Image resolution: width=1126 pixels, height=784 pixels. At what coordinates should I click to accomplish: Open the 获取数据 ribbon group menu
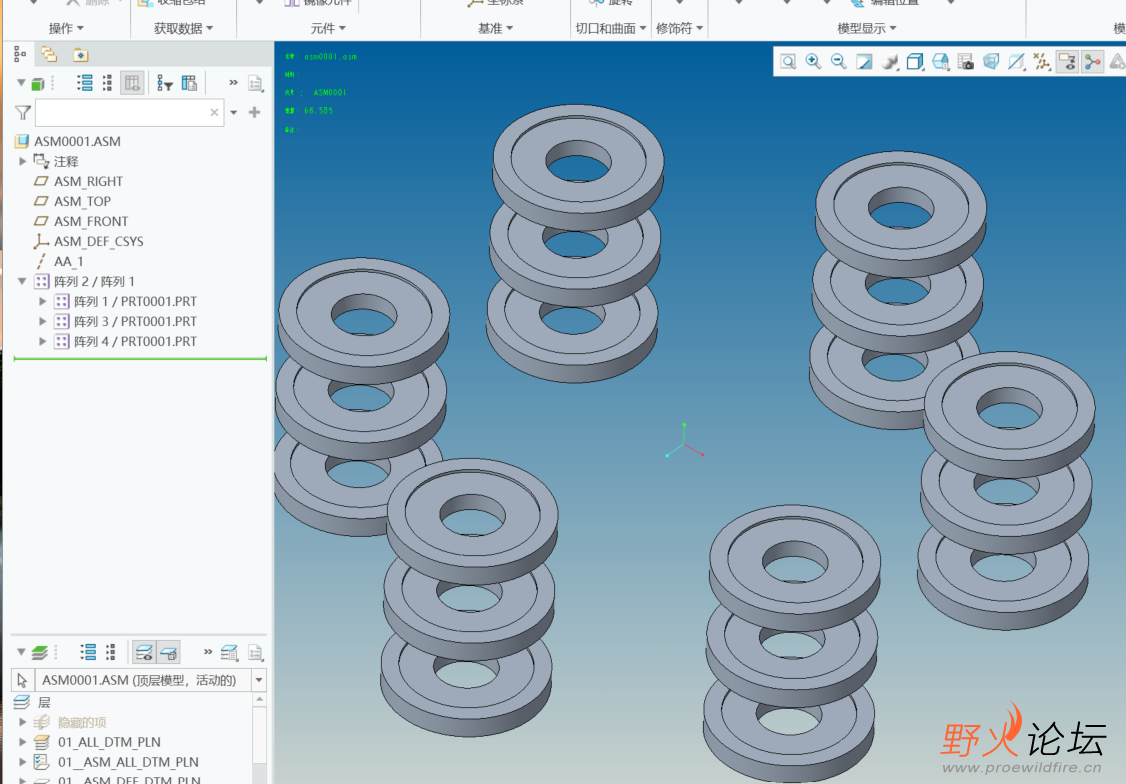[x=184, y=29]
